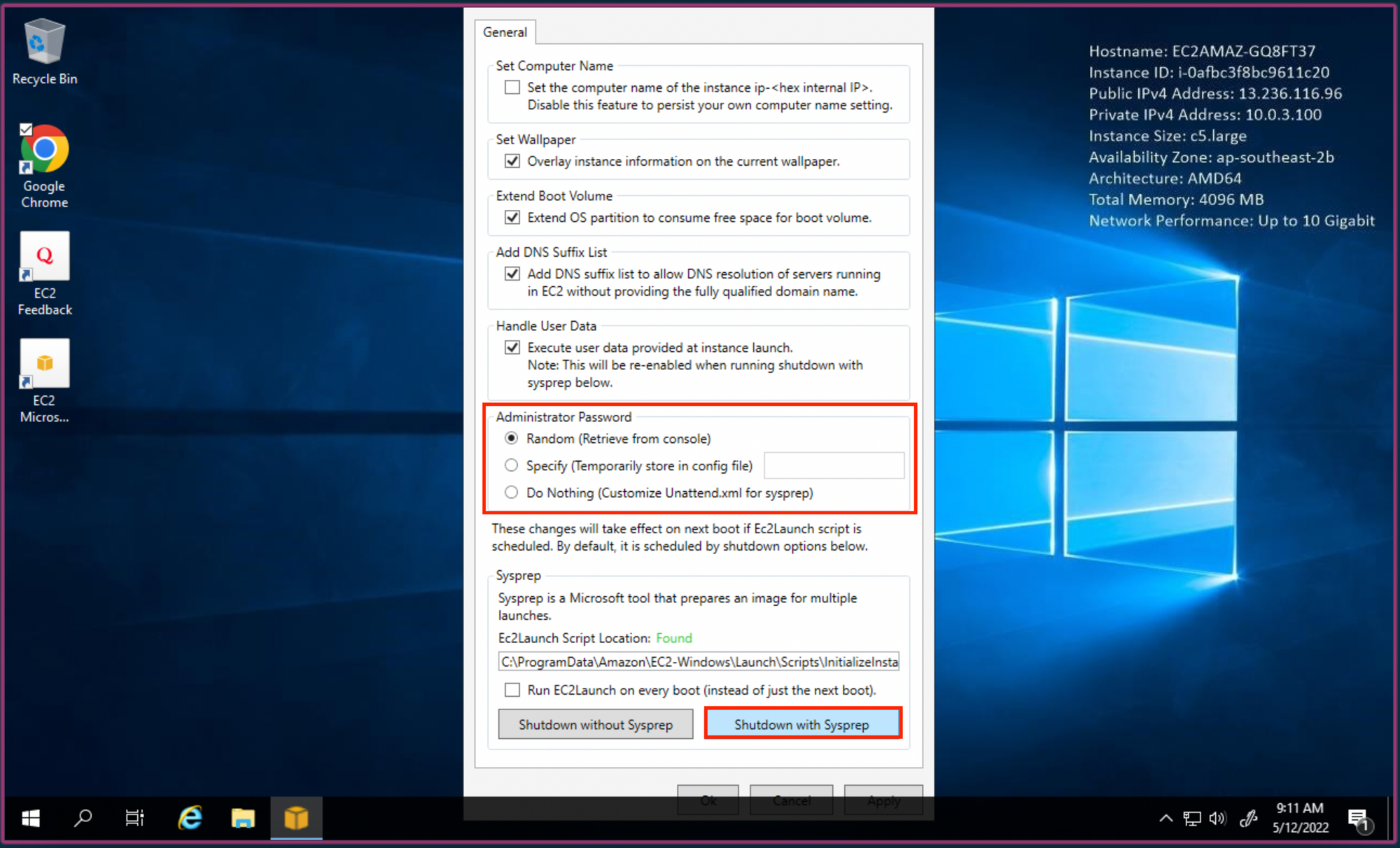Switch to the General tab
1400x848 pixels.
505,32
